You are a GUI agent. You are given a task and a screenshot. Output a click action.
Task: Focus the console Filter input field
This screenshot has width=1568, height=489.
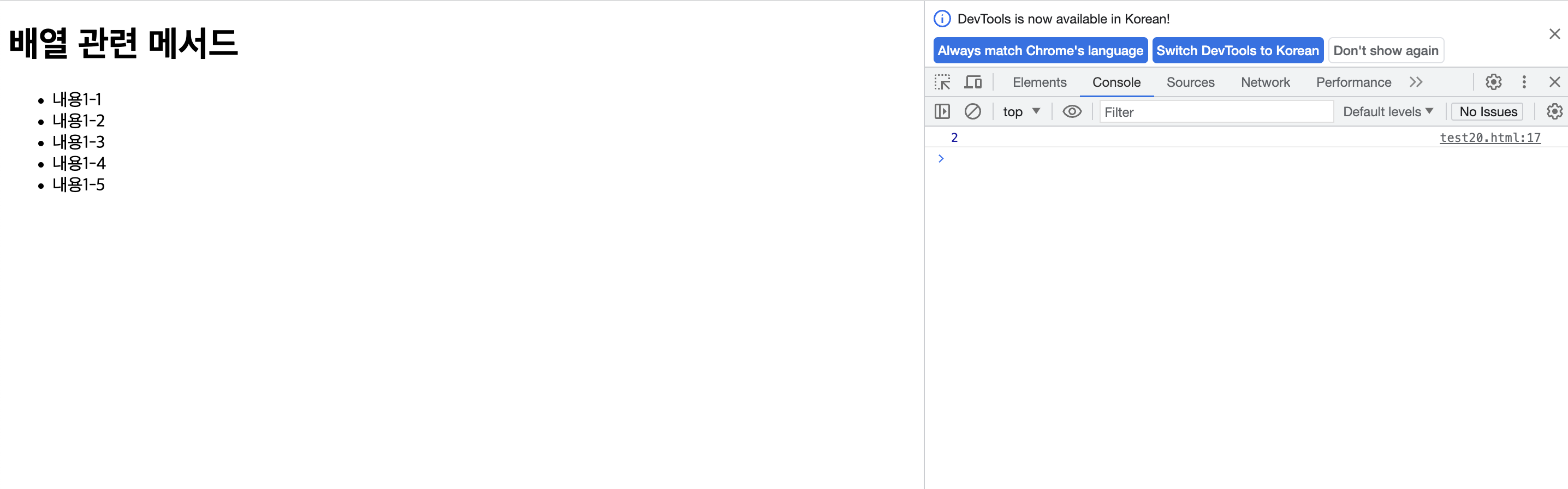pyautogui.click(x=1216, y=111)
